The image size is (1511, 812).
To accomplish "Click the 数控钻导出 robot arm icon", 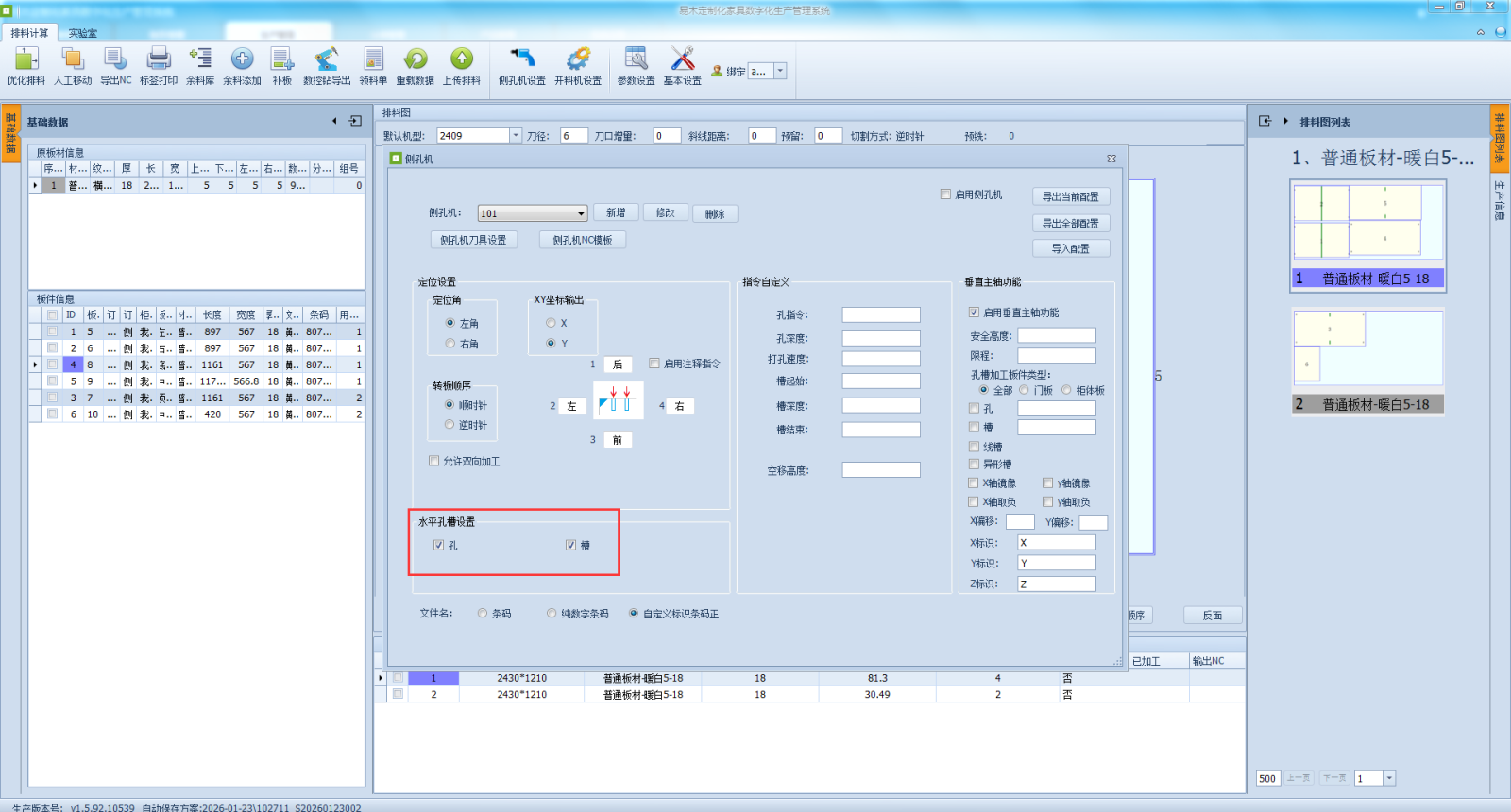I will pos(326,60).
